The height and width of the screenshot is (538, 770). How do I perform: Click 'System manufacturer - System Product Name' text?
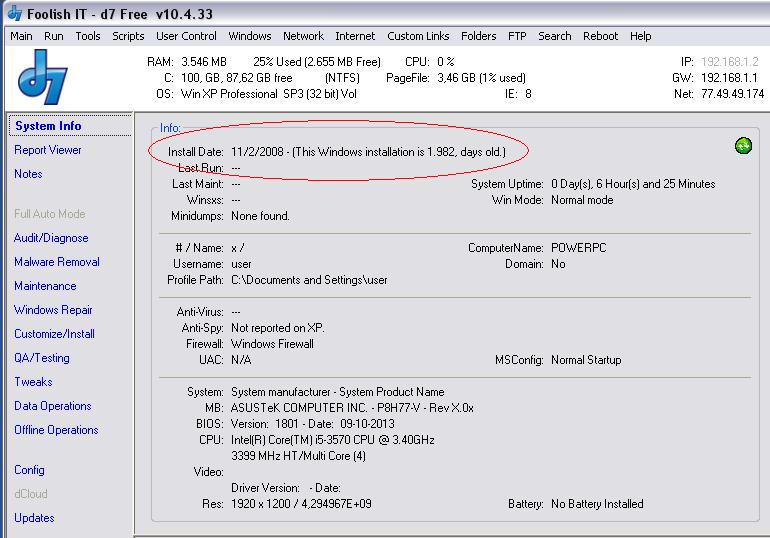point(337,392)
